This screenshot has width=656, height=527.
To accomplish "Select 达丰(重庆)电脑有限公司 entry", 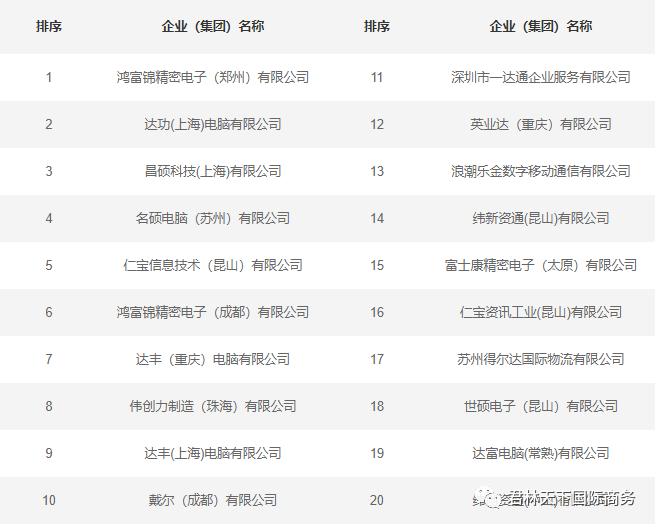I will [213, 359].
